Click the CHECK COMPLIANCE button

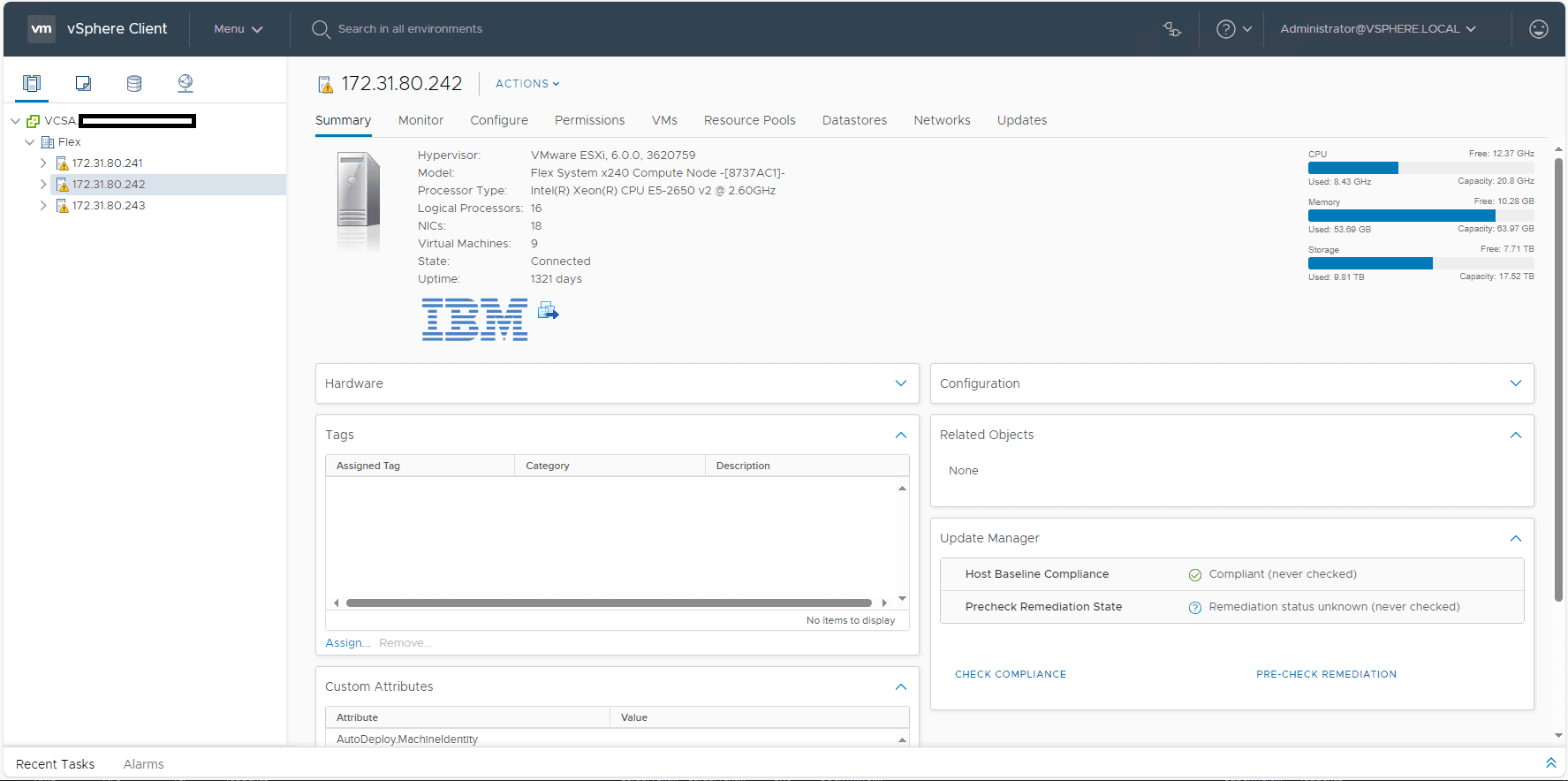(1011, 674)
